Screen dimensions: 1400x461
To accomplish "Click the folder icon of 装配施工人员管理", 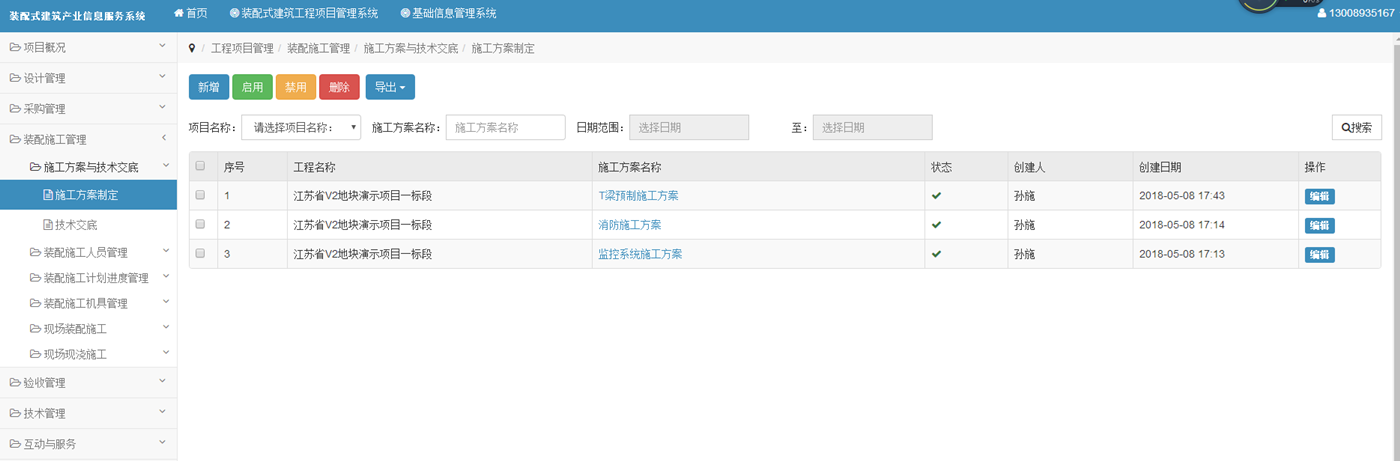I will pos(35,252).
